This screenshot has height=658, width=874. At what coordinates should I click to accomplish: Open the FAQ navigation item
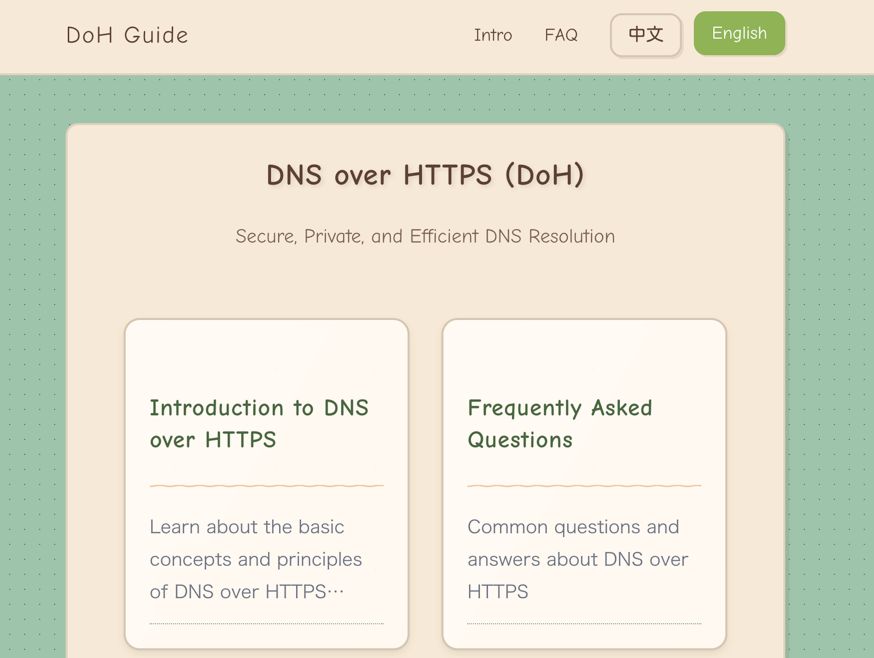561,35
